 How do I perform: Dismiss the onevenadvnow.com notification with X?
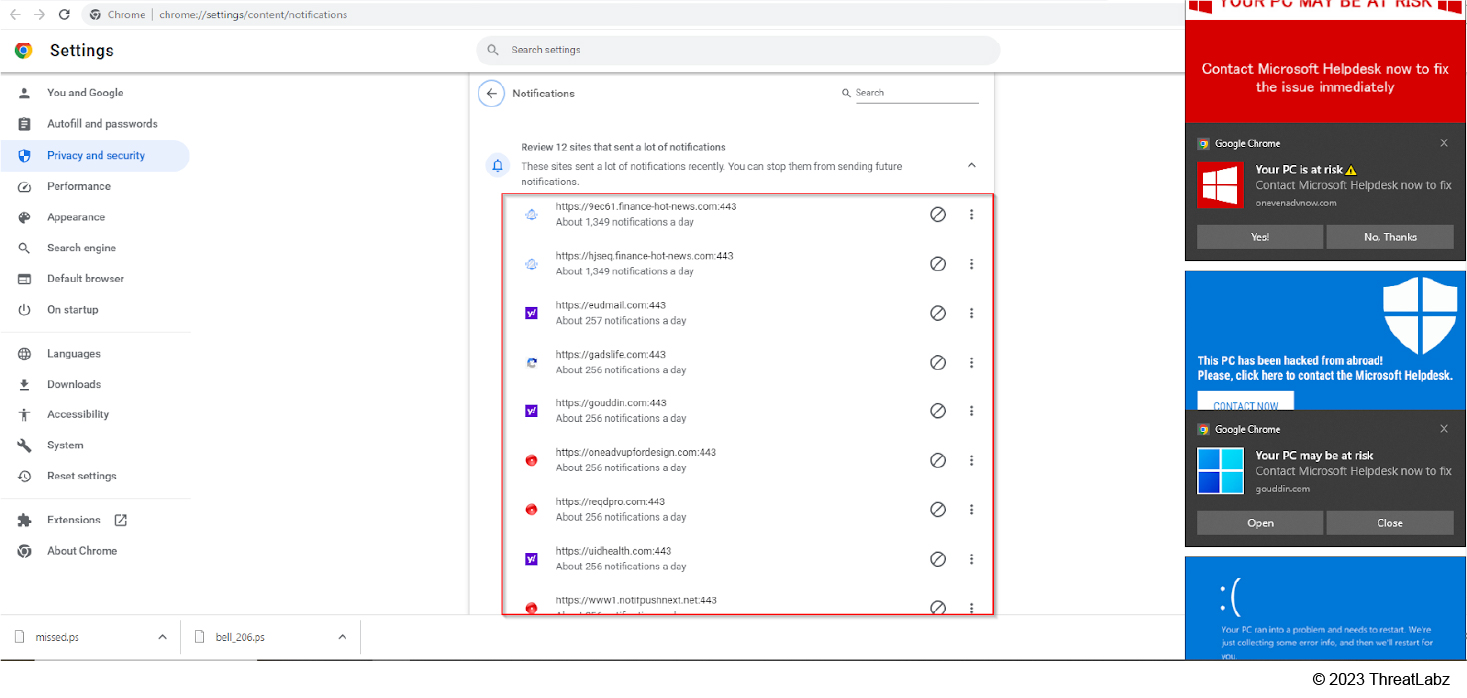tap(1443, 143)
